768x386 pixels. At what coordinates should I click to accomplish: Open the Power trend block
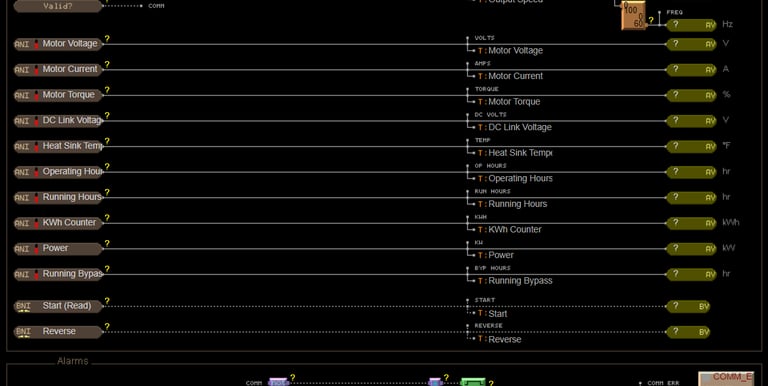point(496,255)
